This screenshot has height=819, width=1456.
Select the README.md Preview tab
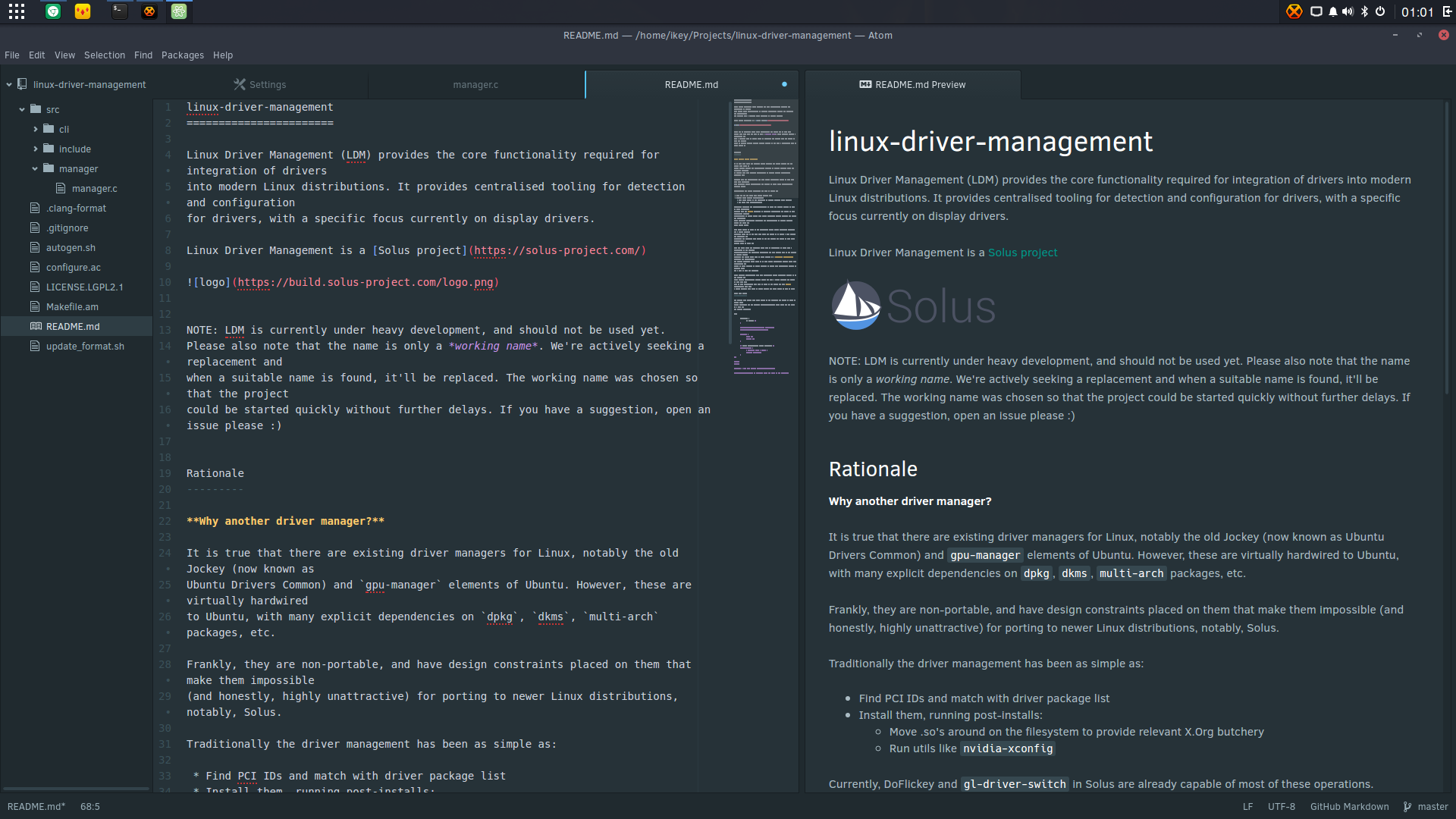(x=913, y=84)
